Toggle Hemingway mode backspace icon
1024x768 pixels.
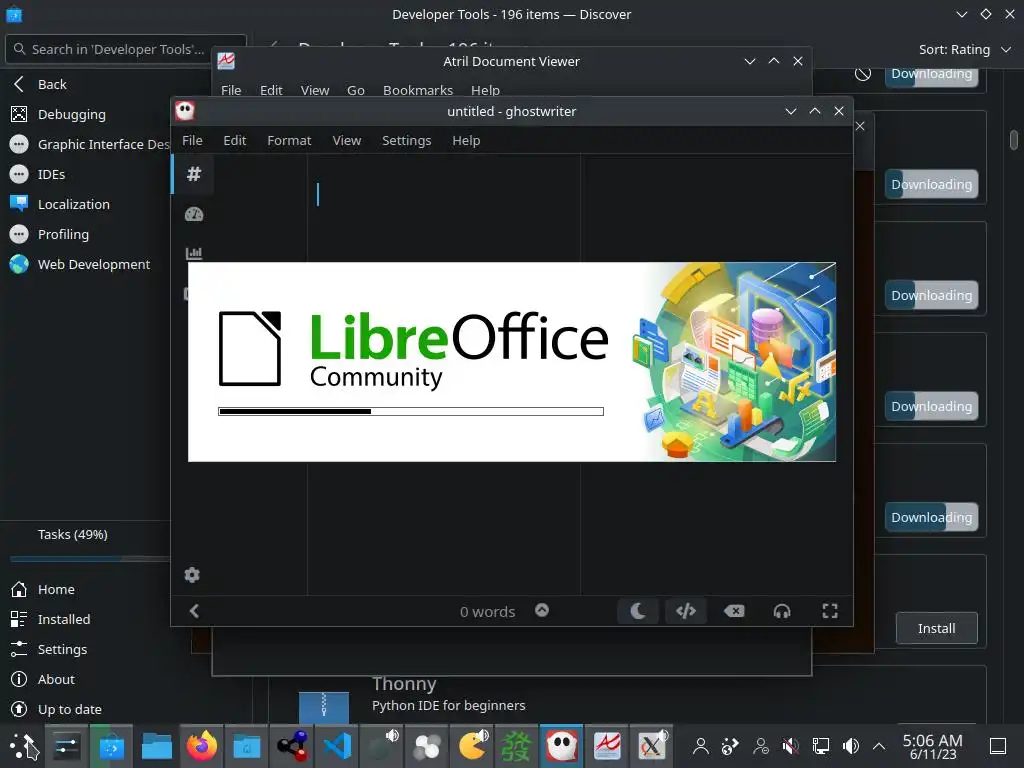[734, 611]
